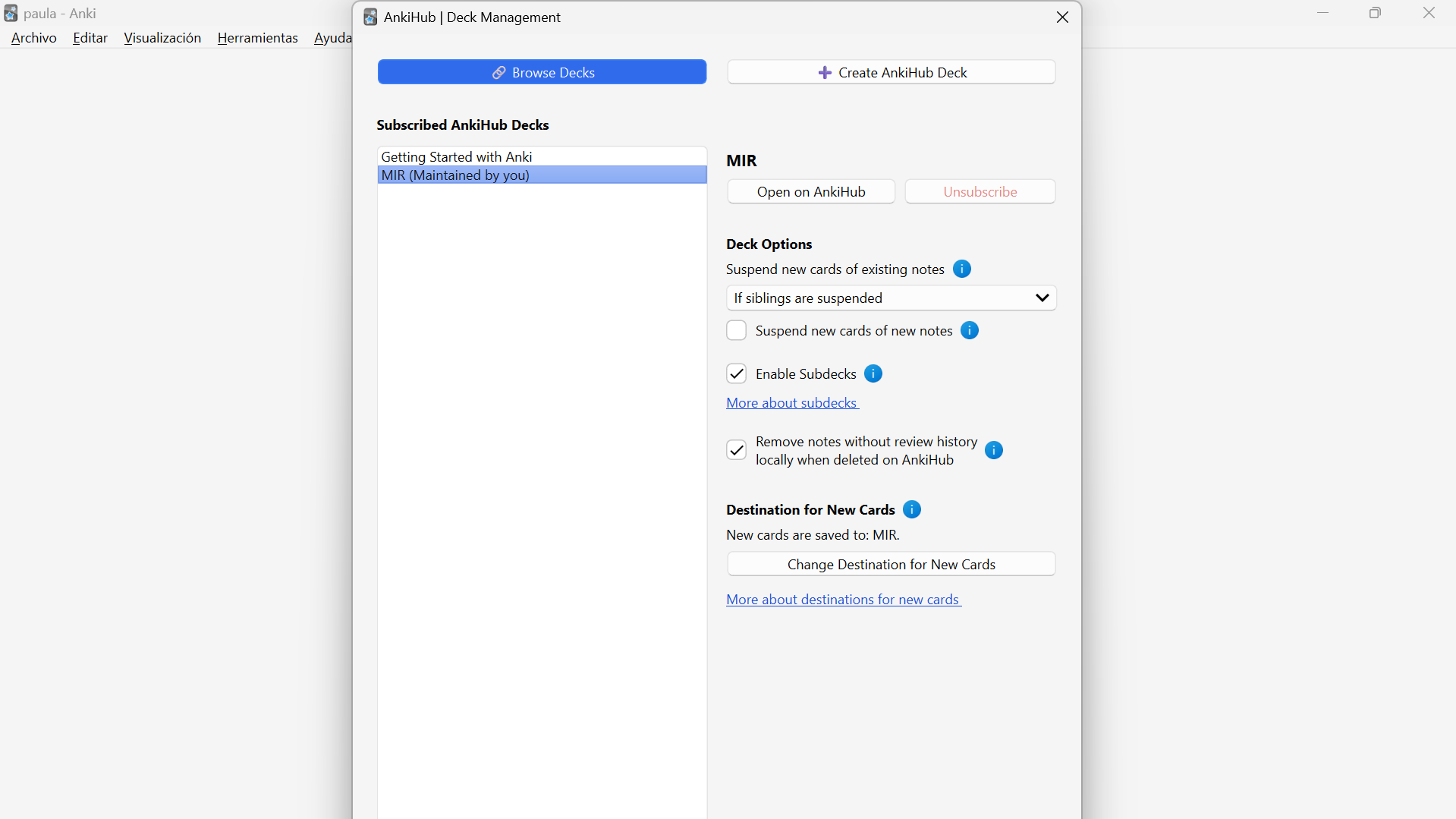The height and width of the screenshot is (819, 1456).
Task: Click info icon beside Remove notes without review history
Action: pyautogui.click(x=993, y=450)
